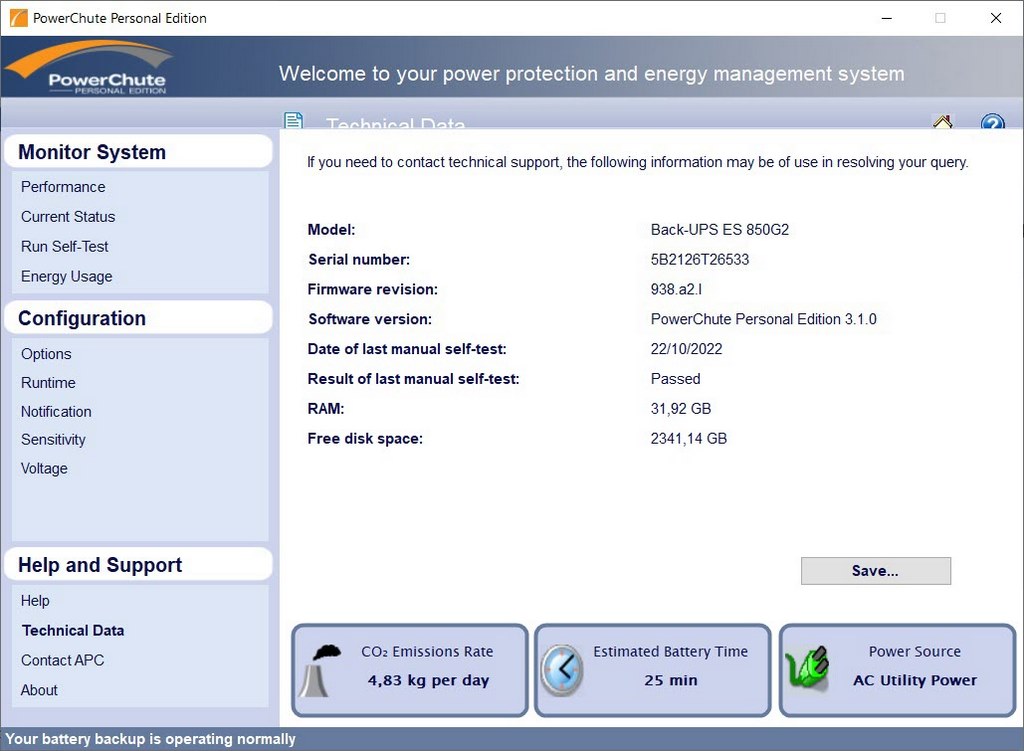Select Notification settings
Screen dimensions: 1024x751
pyautogui.click(x=56, y=411)
